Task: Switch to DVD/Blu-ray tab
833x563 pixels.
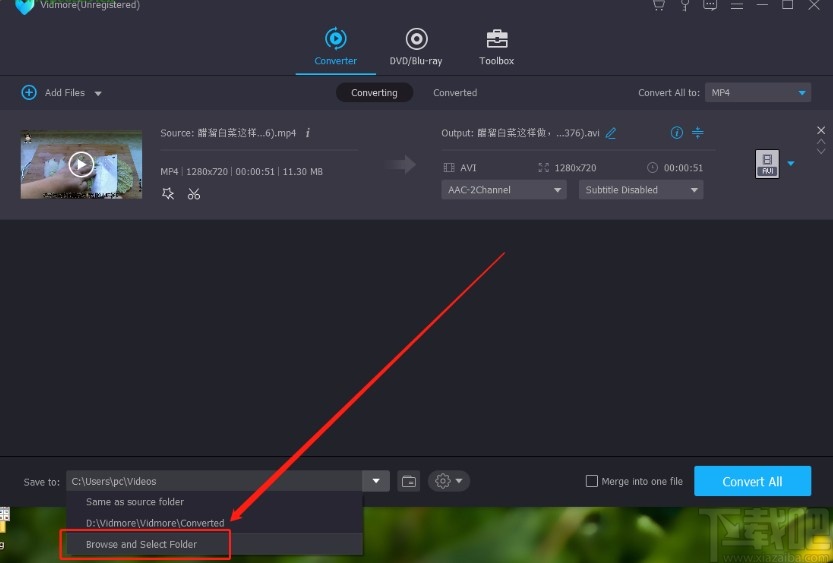Action: coord(416,47)
